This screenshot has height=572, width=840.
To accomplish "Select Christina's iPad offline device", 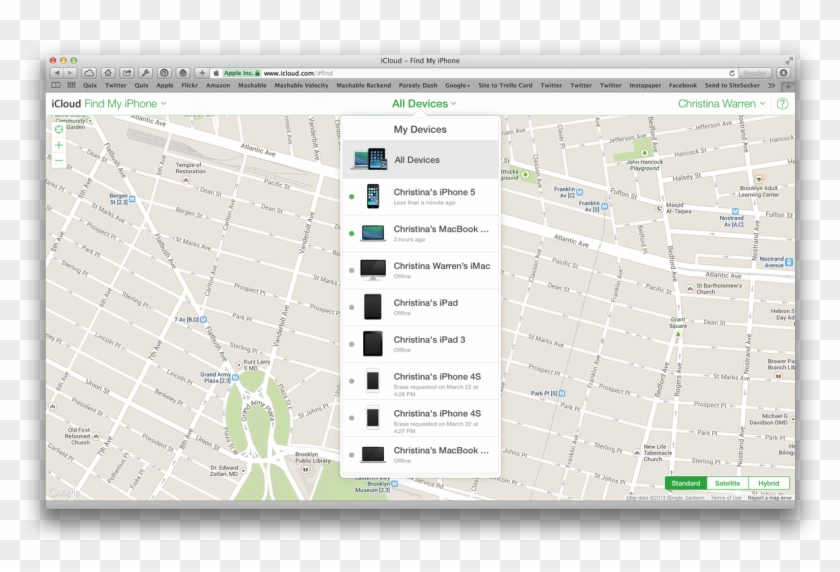I will coord(421,307).
